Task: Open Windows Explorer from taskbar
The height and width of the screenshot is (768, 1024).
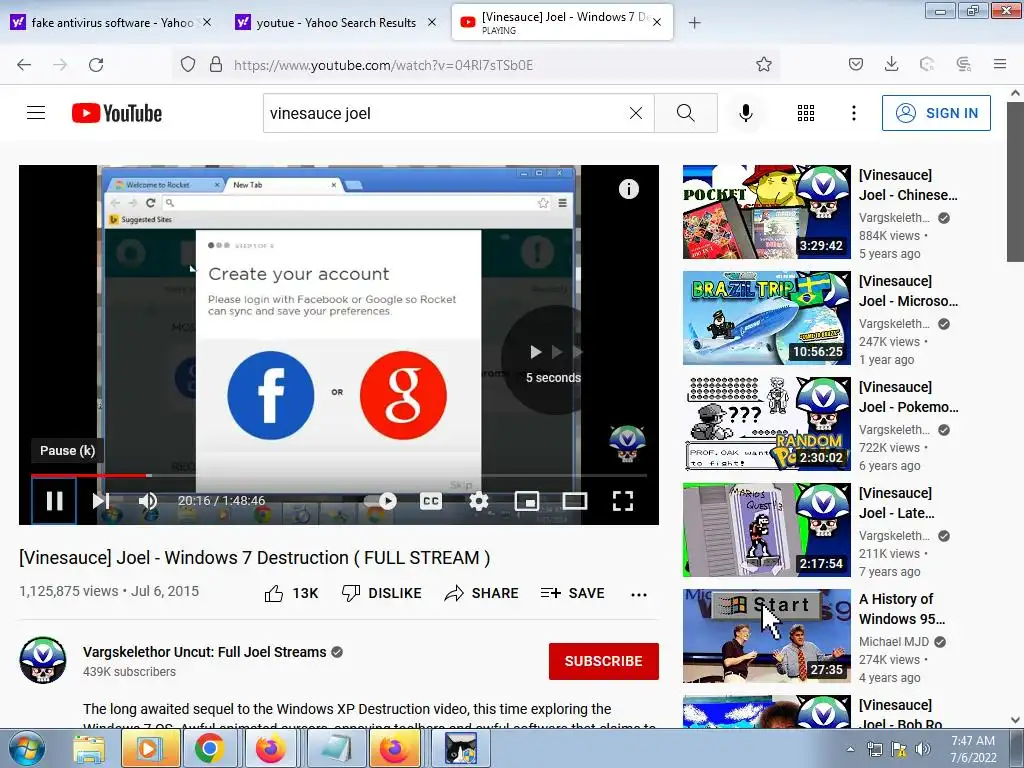Action: pos(88,748)
